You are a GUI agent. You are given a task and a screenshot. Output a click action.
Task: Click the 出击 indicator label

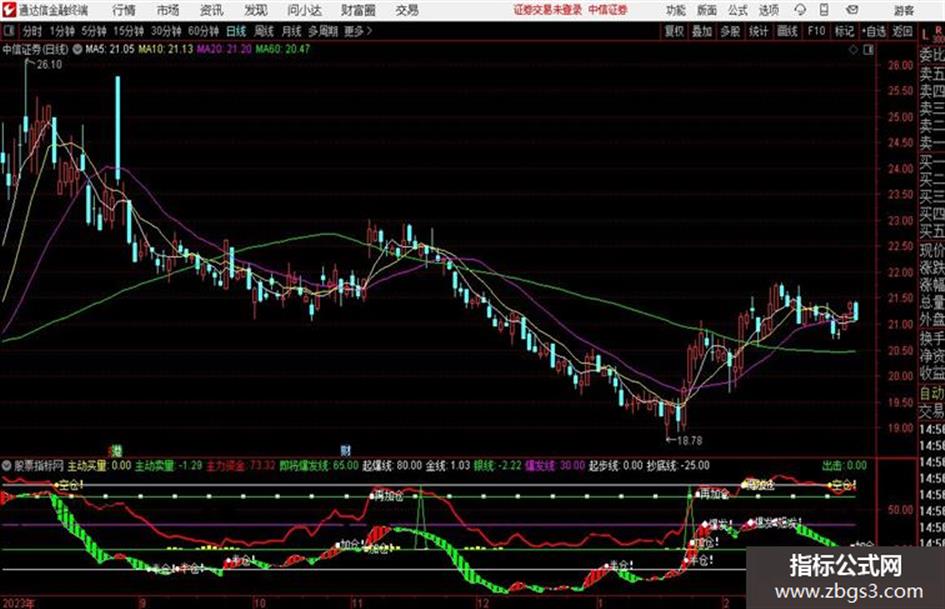832,465
